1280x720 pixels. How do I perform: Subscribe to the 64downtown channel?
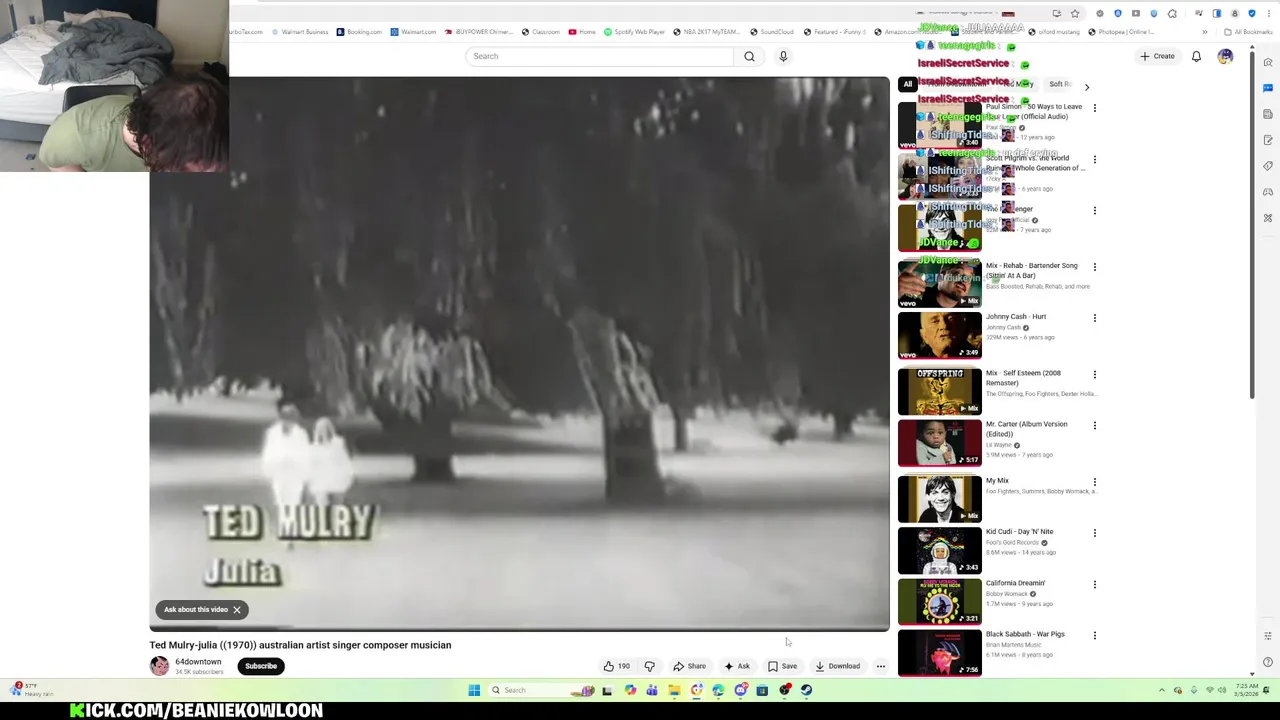[261, 666]
